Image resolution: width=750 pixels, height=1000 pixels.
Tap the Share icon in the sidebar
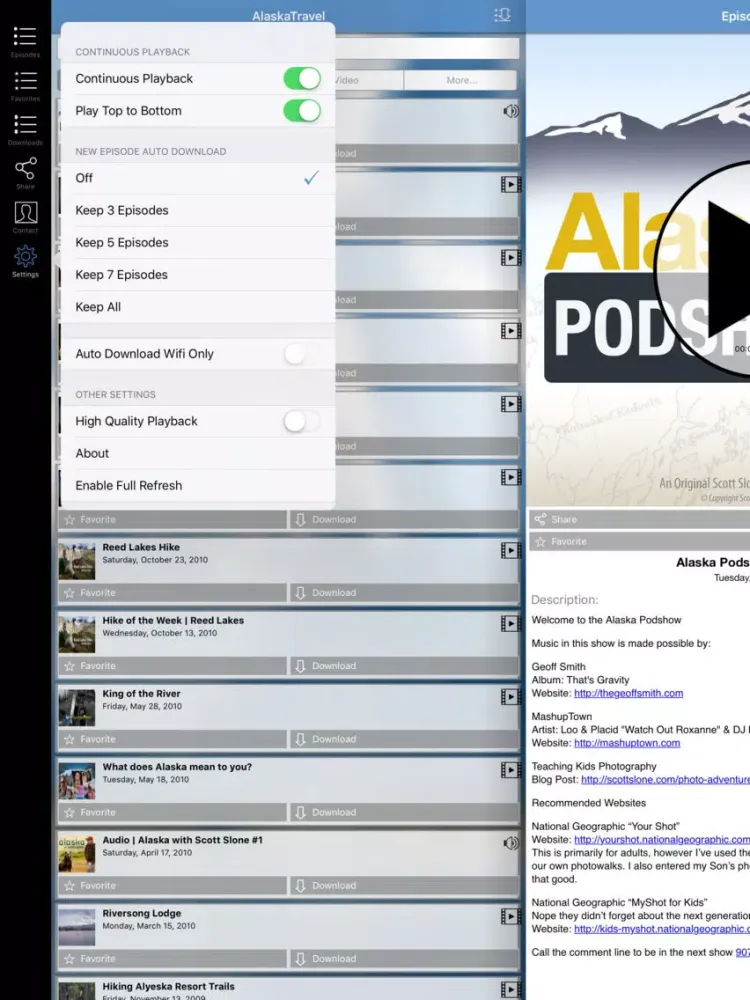25,173
